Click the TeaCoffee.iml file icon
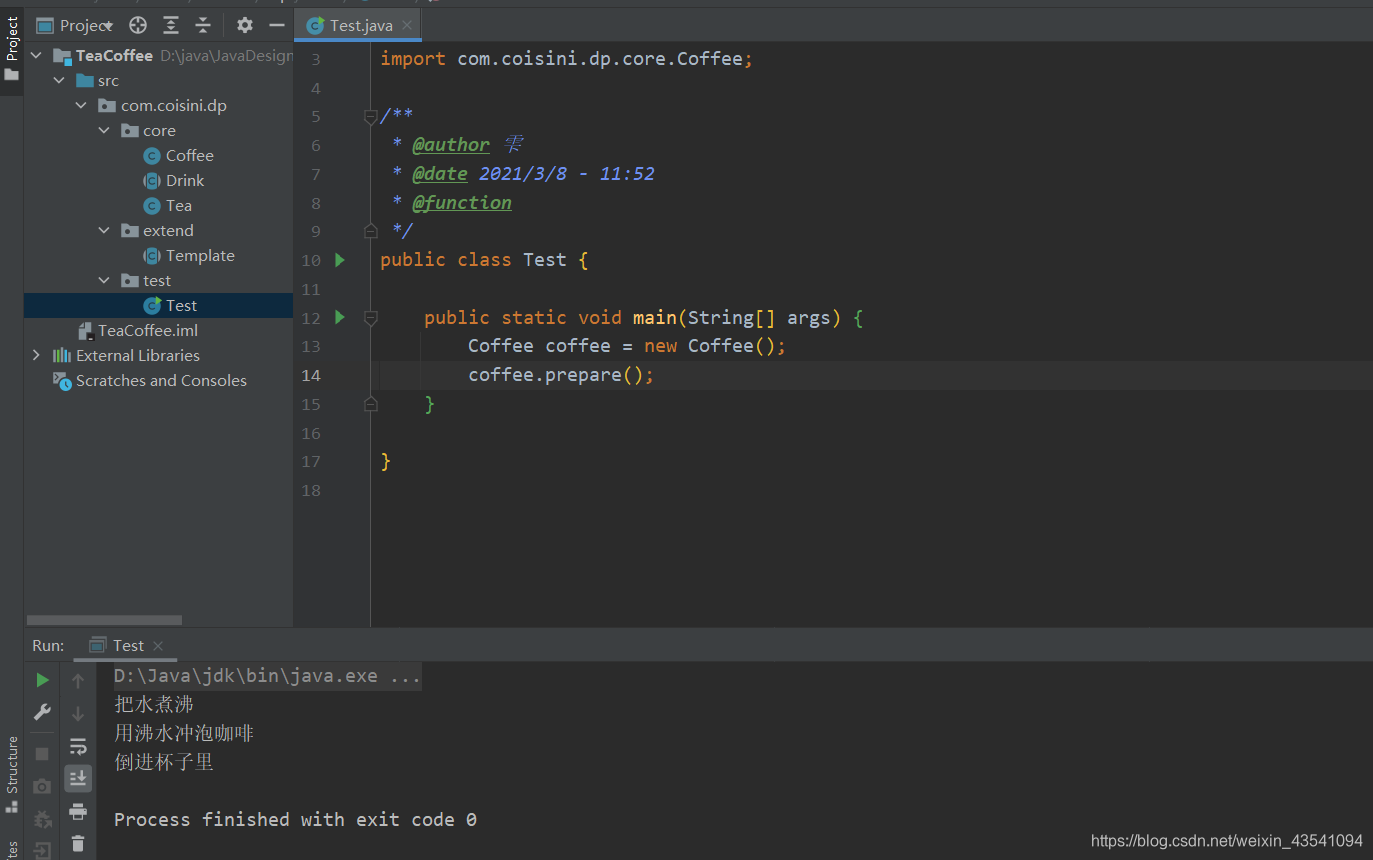 [86, 331]
